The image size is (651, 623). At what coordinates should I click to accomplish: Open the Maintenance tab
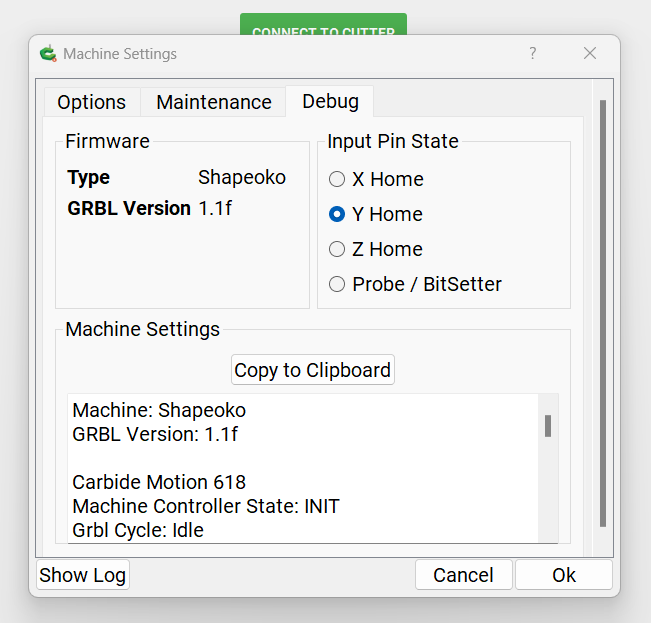pos(213,102)
